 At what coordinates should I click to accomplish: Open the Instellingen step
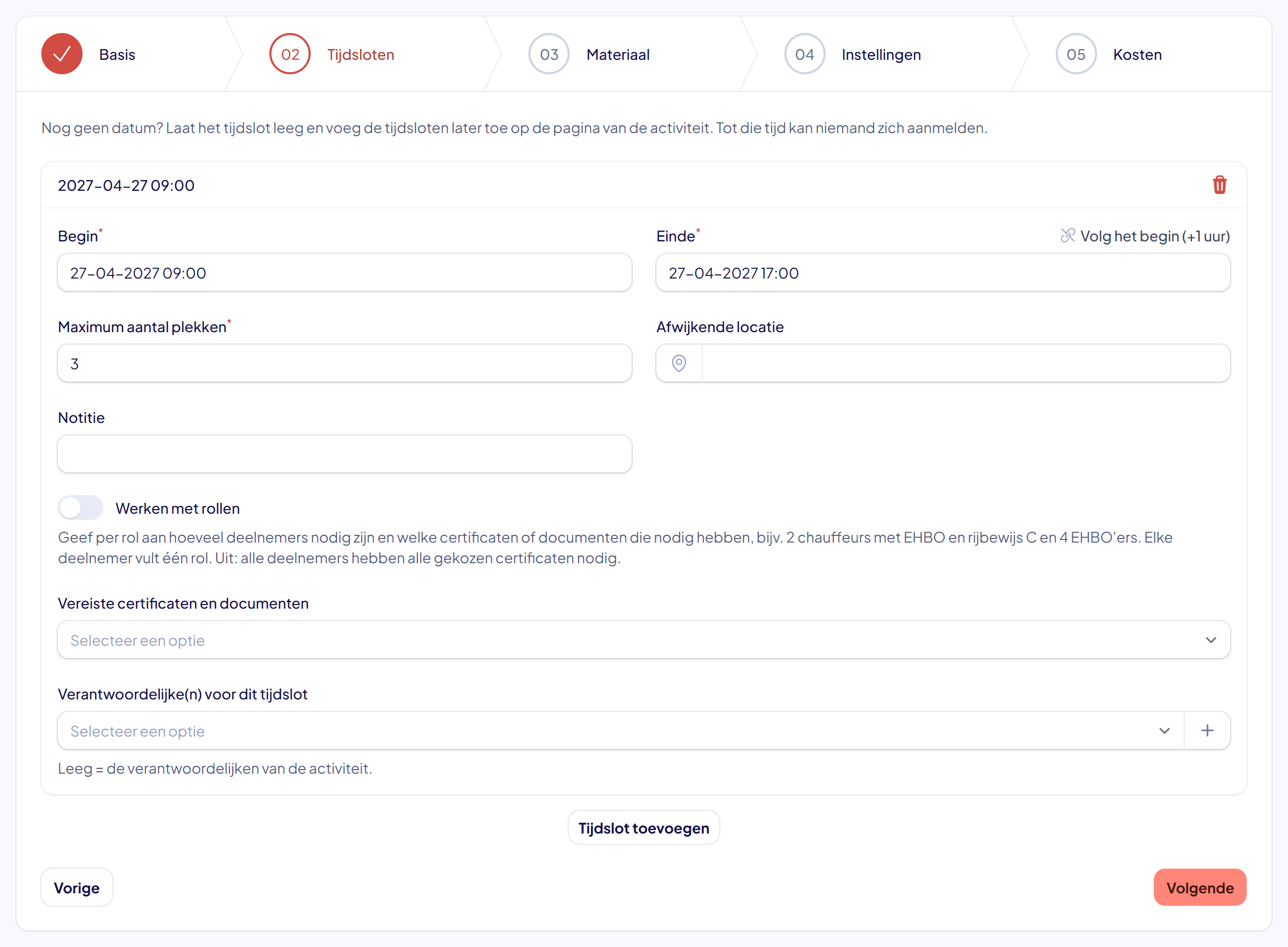click(881, 55)
